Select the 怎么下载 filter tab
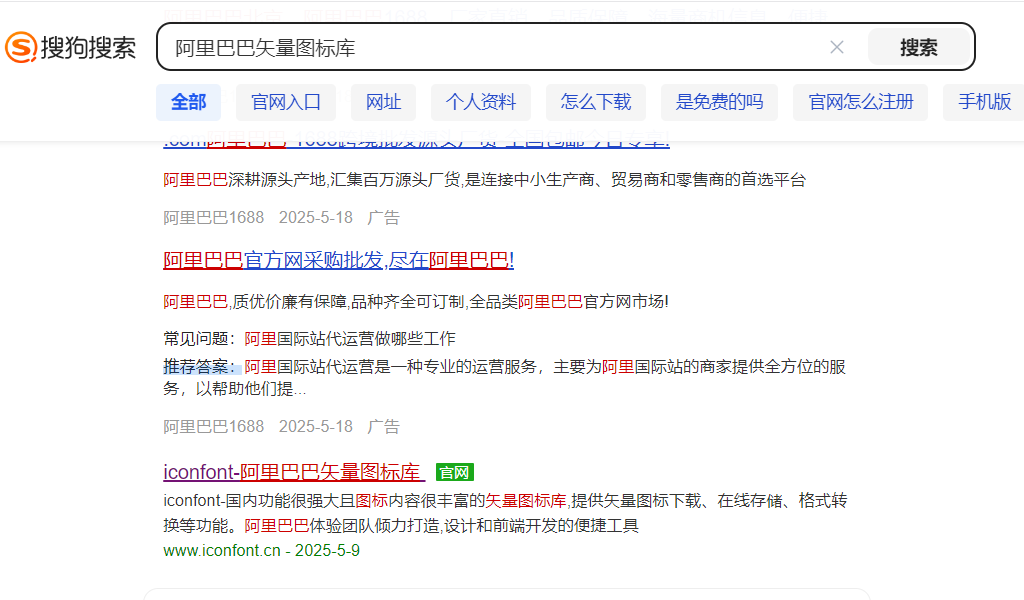 [x=596, y=102]
